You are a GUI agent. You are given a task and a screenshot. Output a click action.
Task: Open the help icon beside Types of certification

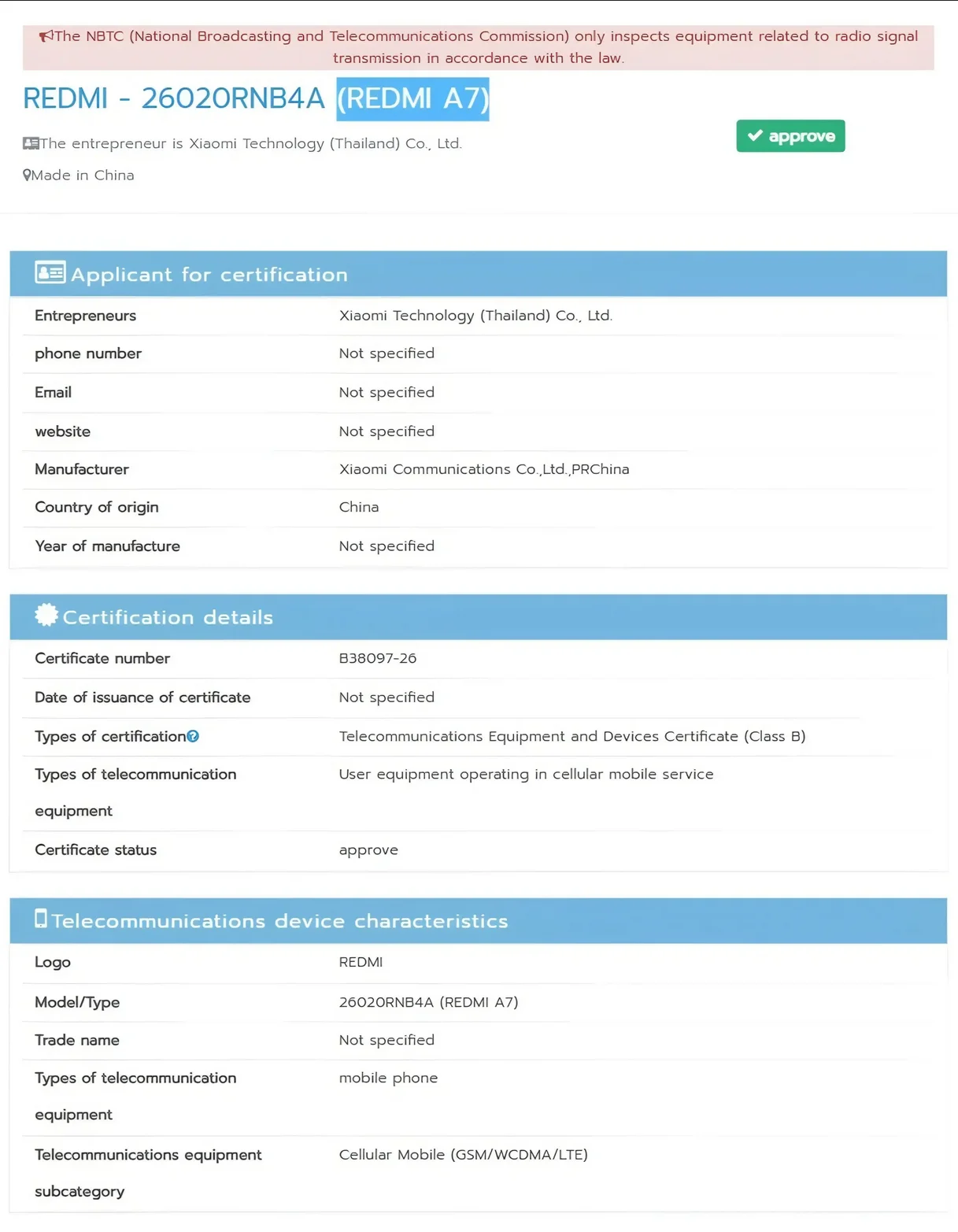194,736
